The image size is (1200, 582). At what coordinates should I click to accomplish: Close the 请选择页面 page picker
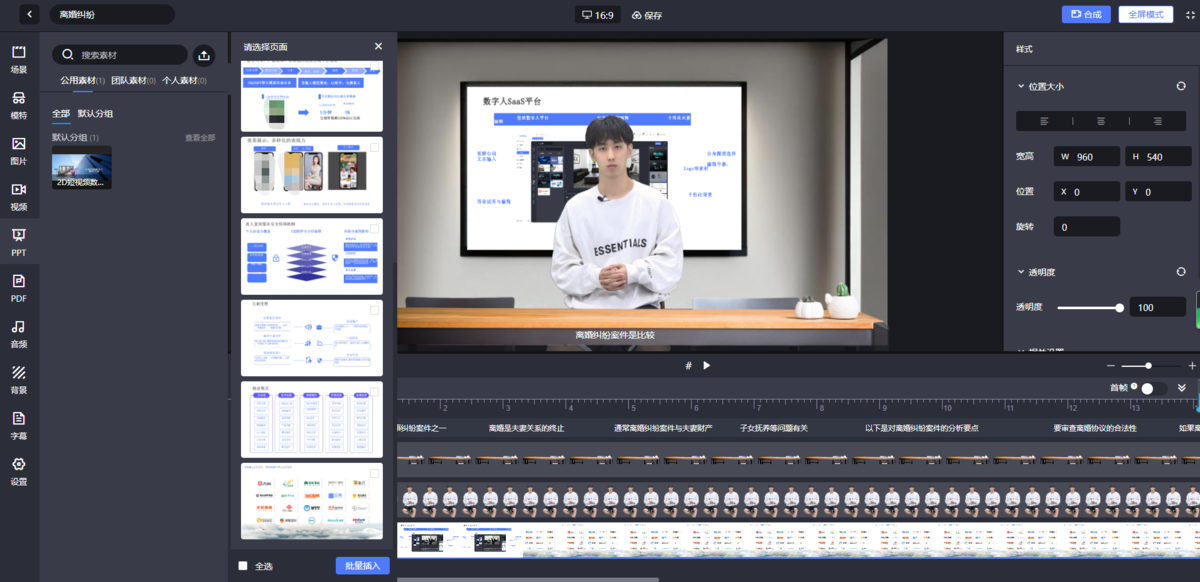tap(378, 46)
